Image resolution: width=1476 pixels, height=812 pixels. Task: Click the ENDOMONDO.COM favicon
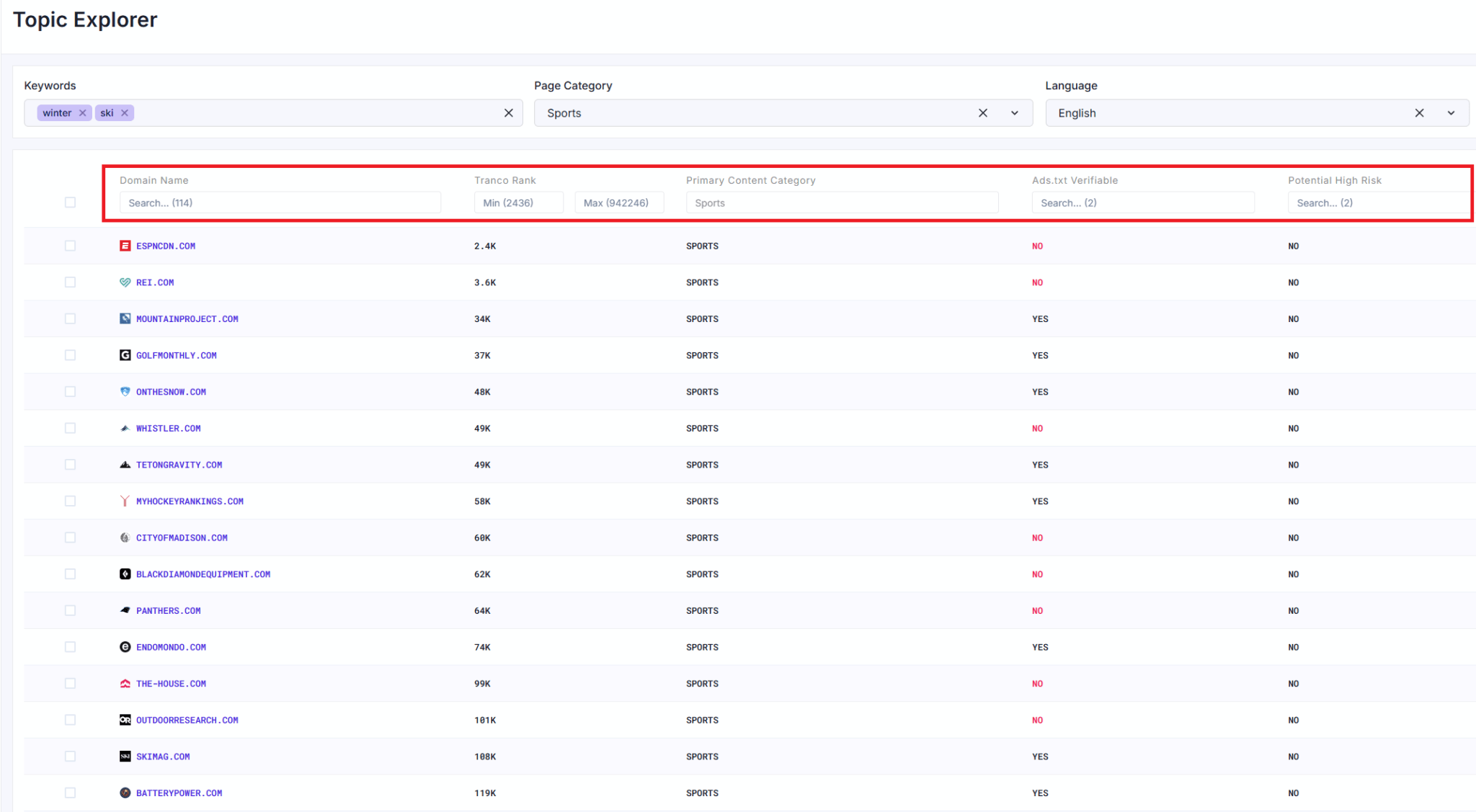125,647
